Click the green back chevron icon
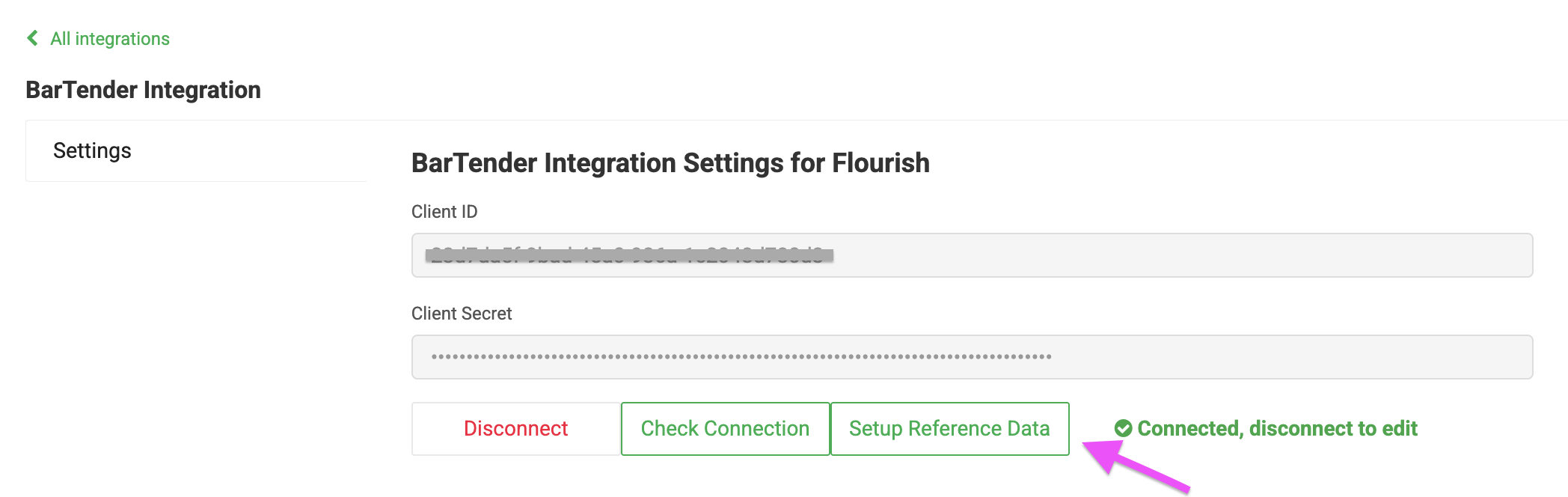 [x=32, y=38]
